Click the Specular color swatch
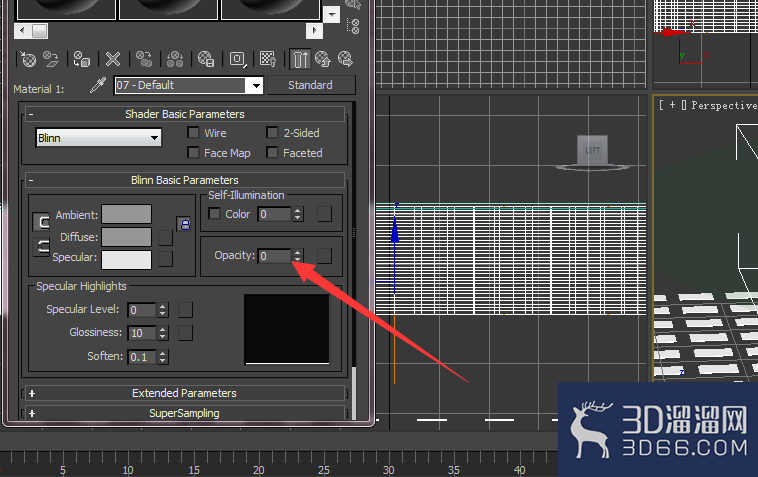Screen dimensions: 758x477 (x=127, y=260)
